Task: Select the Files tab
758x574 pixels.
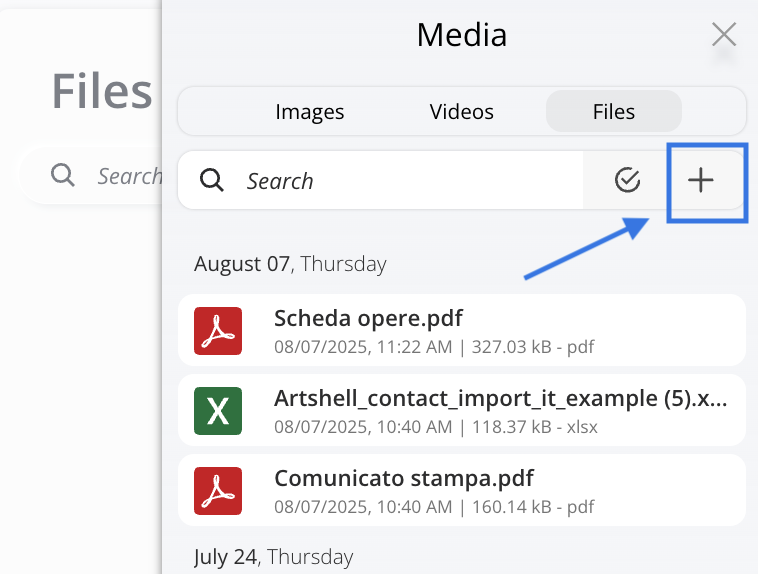Action: (x=614, y=111)
